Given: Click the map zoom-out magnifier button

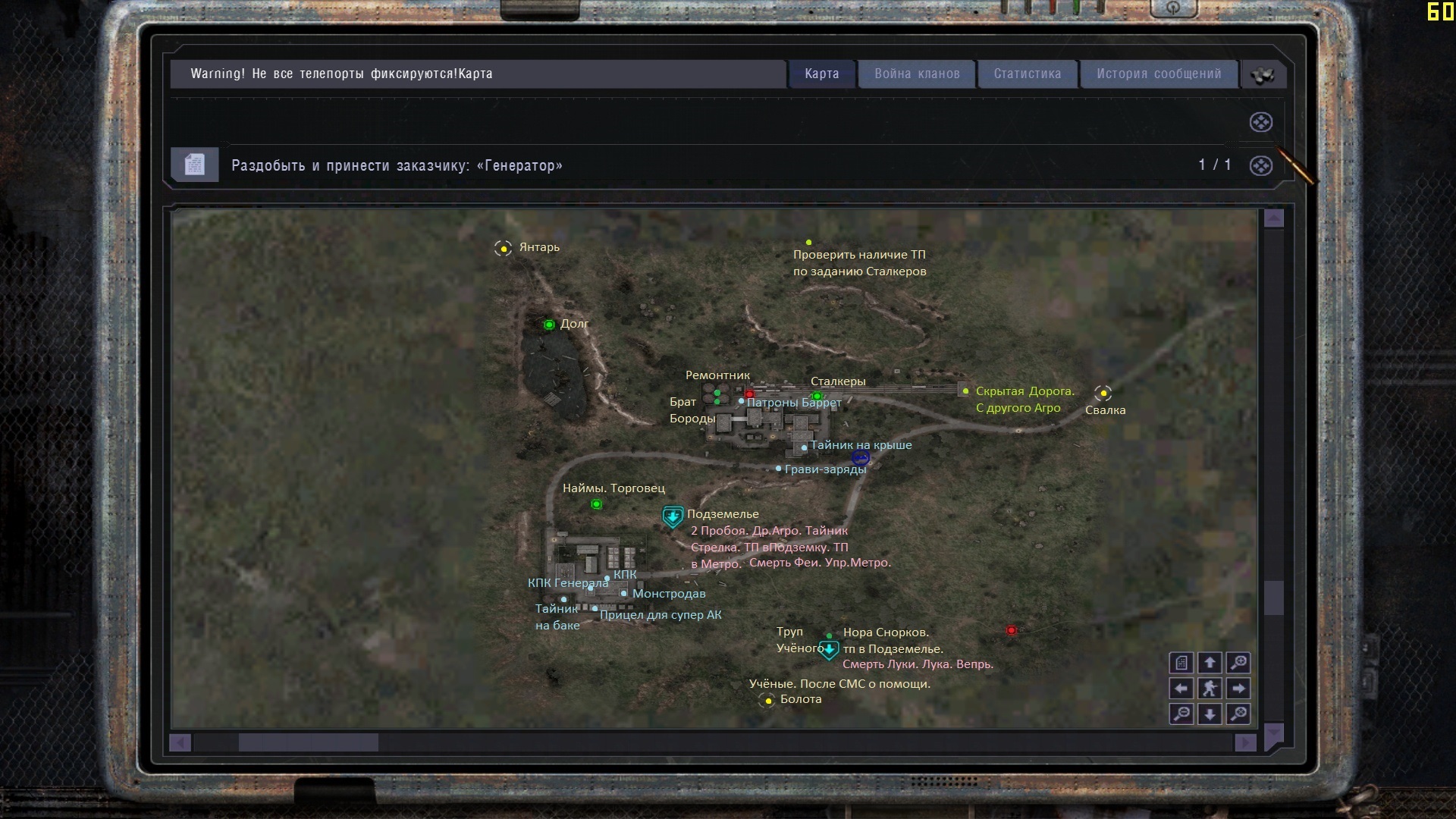Looking at the screenshot, I should [1181, 714].
